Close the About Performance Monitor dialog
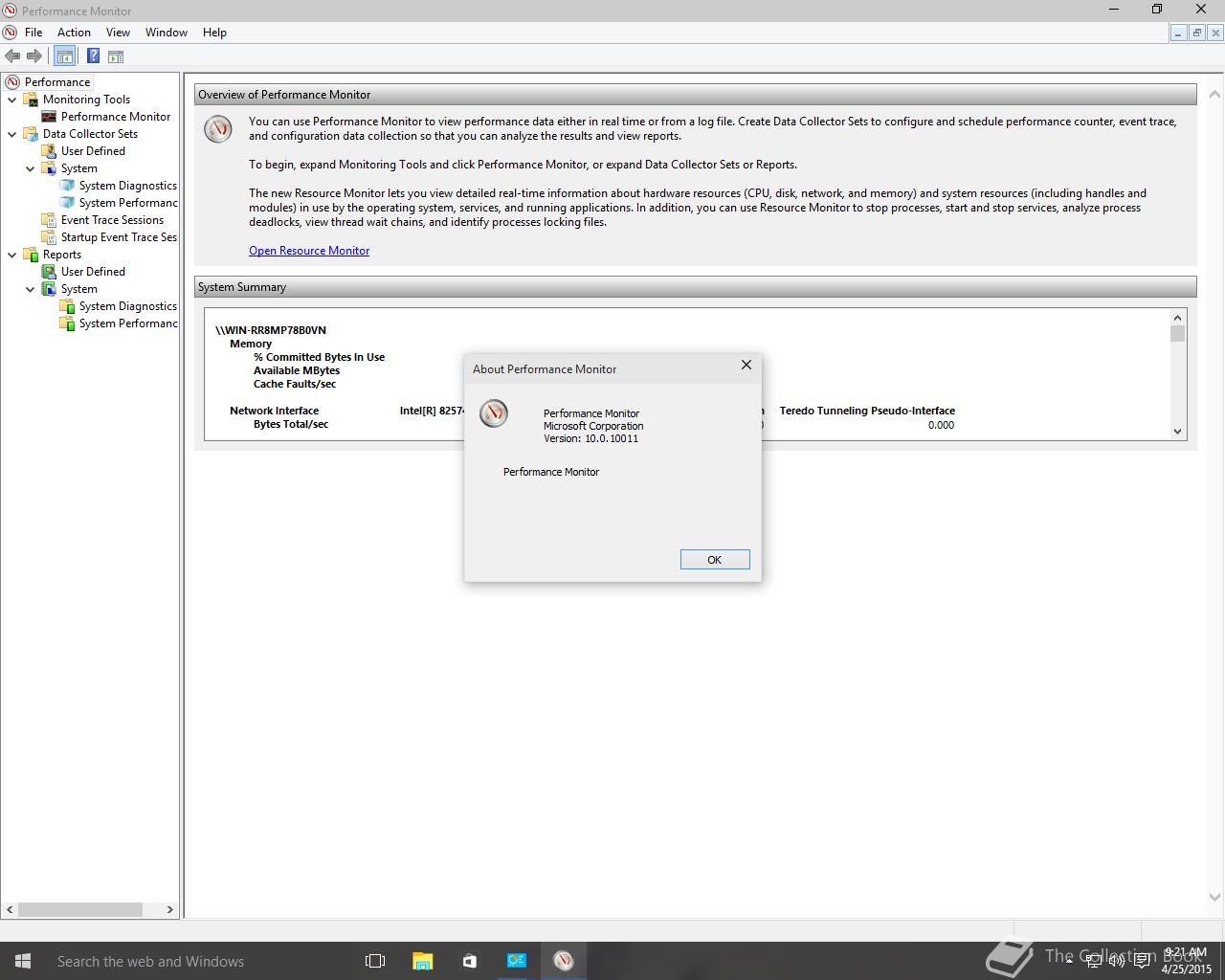1225x980 pixels. [746, 365]
